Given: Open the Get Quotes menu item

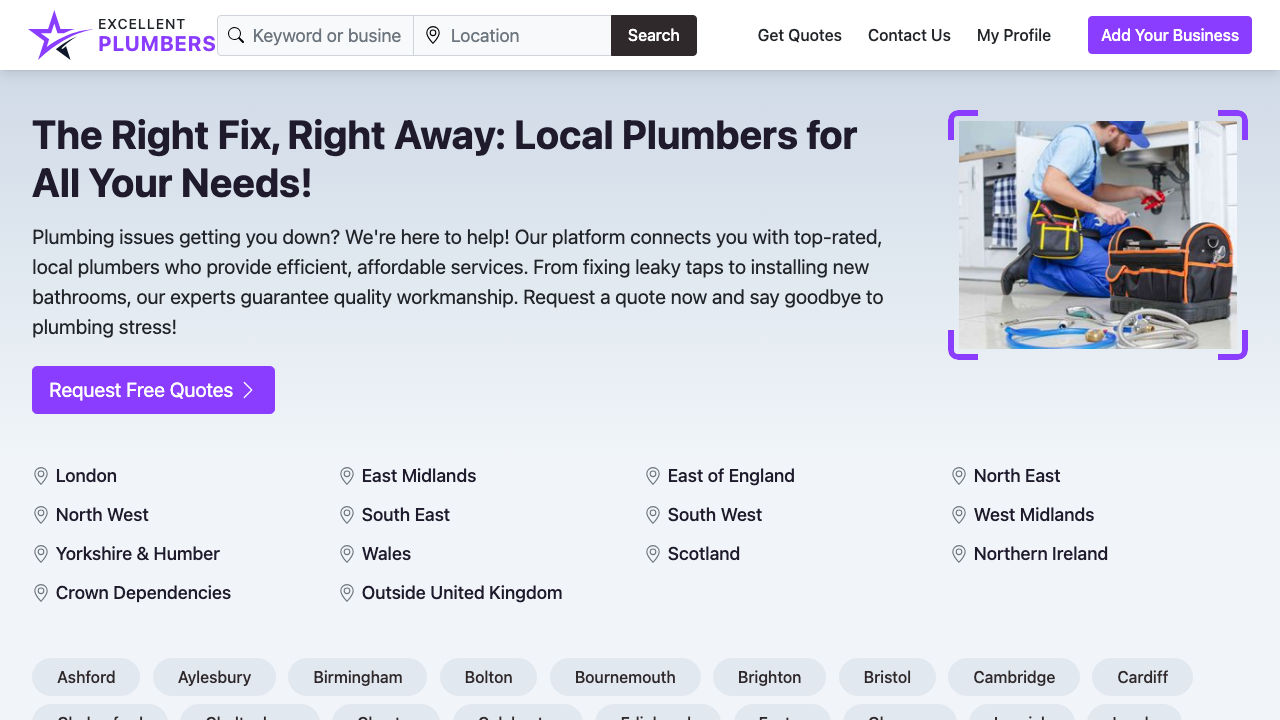Looking at the screenshot, I should point(799,35).
